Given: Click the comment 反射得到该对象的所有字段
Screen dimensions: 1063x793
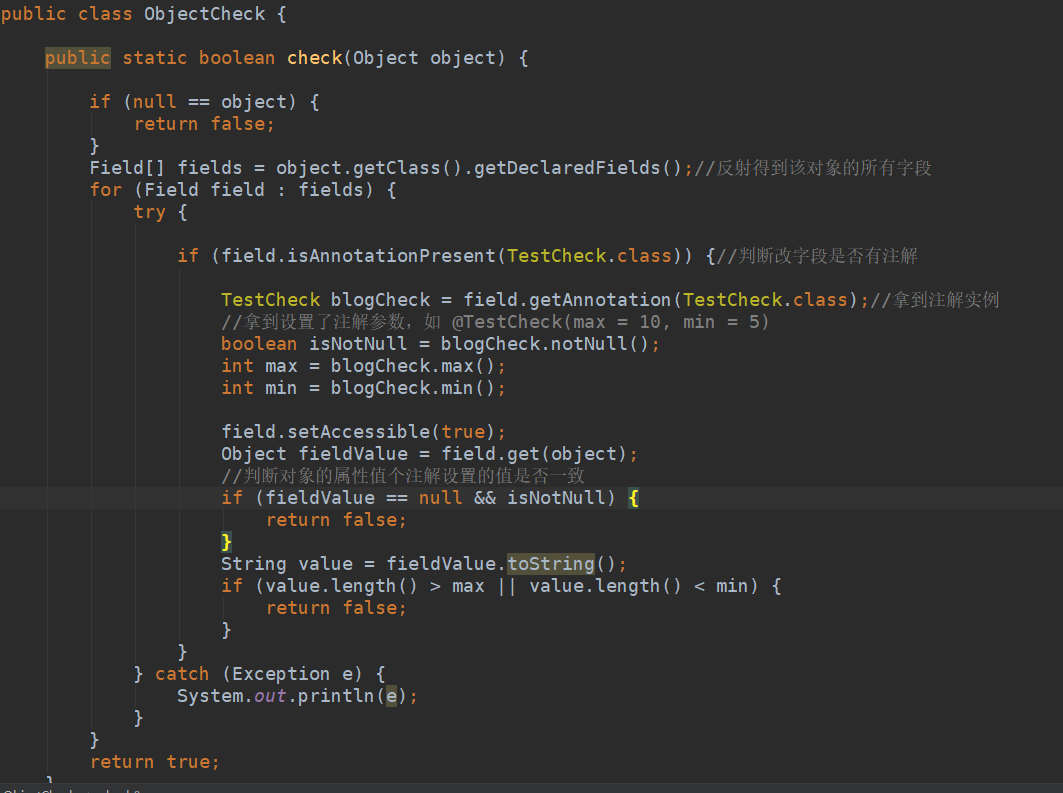Looking at the screenshot, I should pyautogui.click(x=812, y=168).
